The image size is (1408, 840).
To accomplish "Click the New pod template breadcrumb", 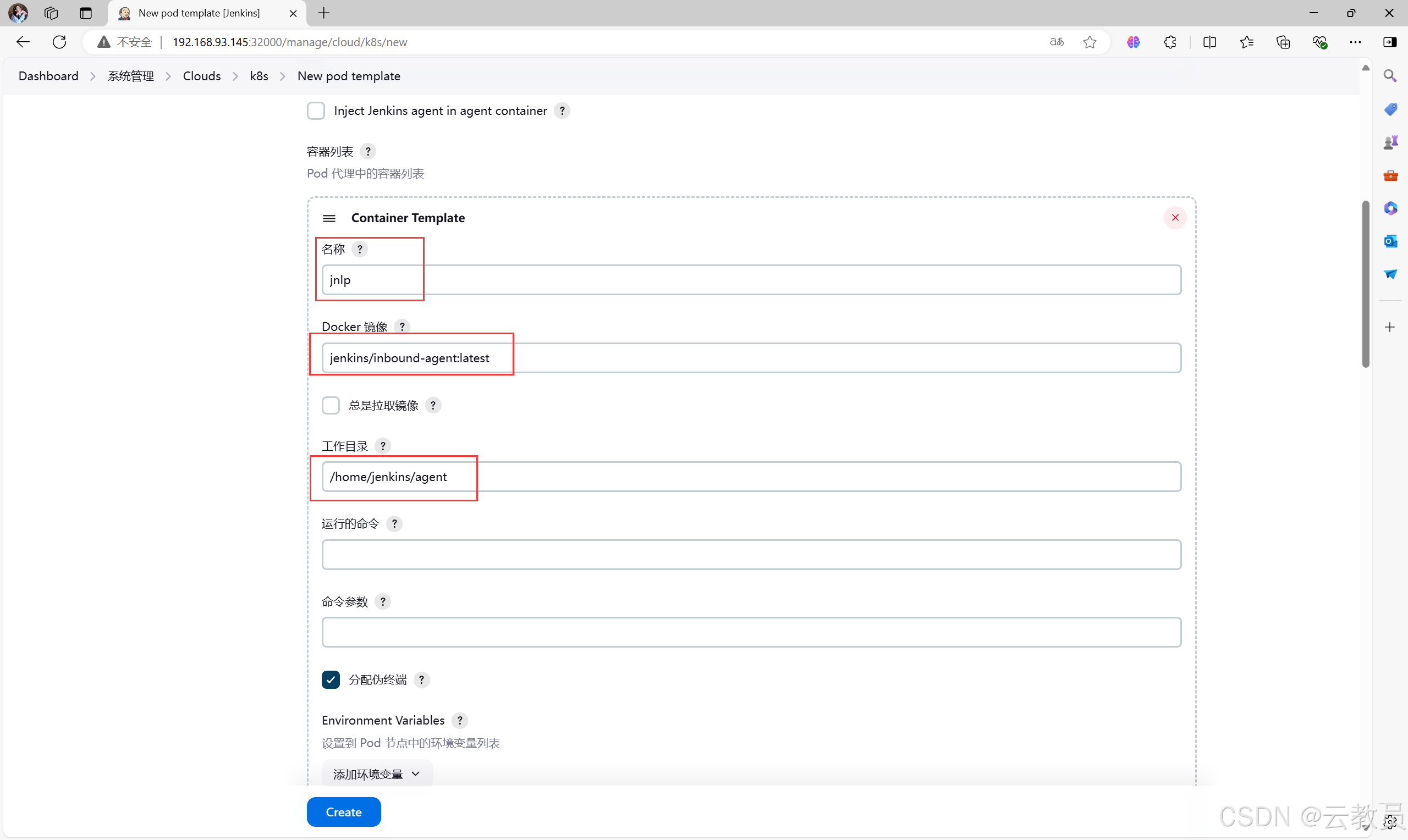I will [x=349, y=76].
